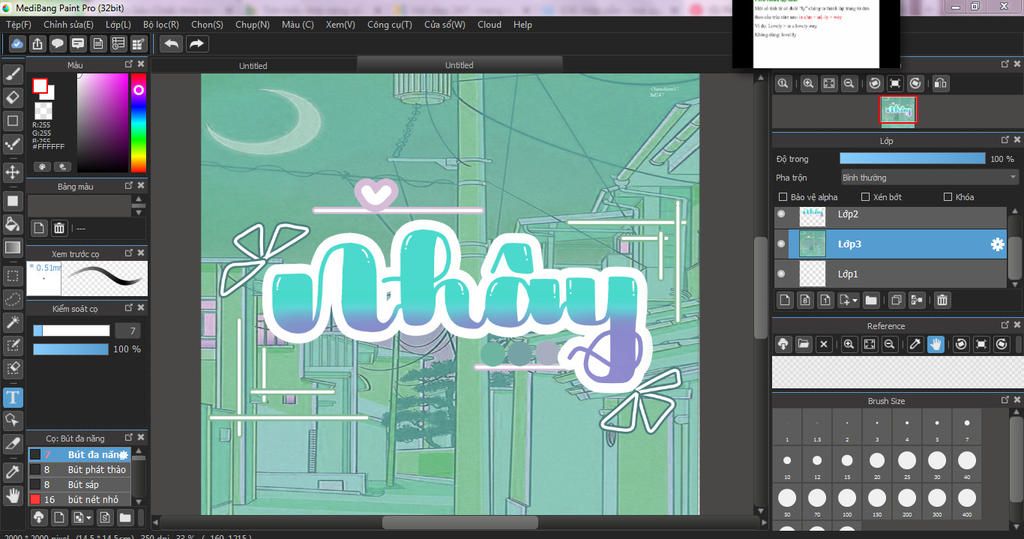Undock the Màu color panel
1024x539 pixels.
[129, 64]
